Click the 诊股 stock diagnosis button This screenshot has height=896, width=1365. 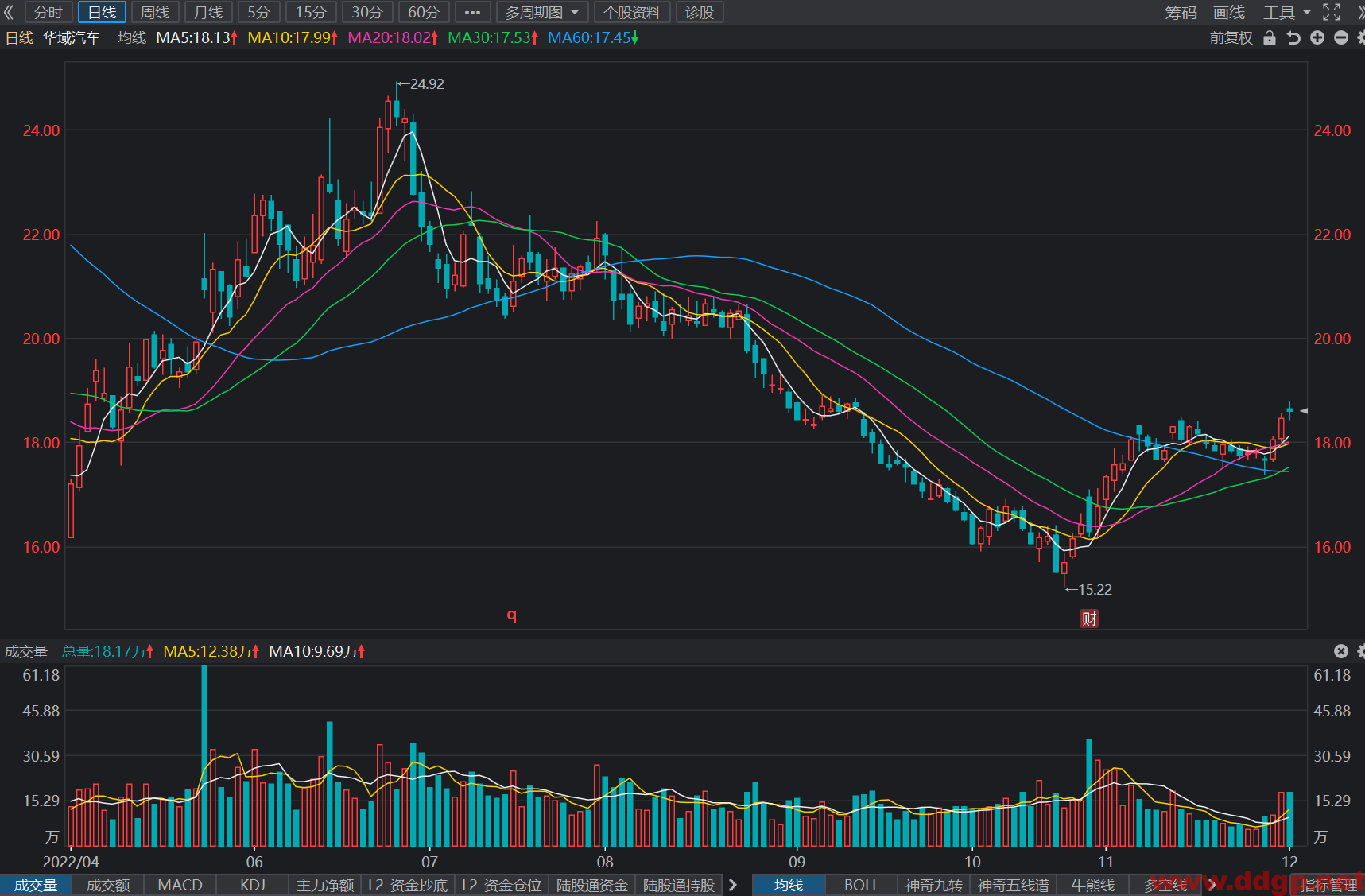700,12
